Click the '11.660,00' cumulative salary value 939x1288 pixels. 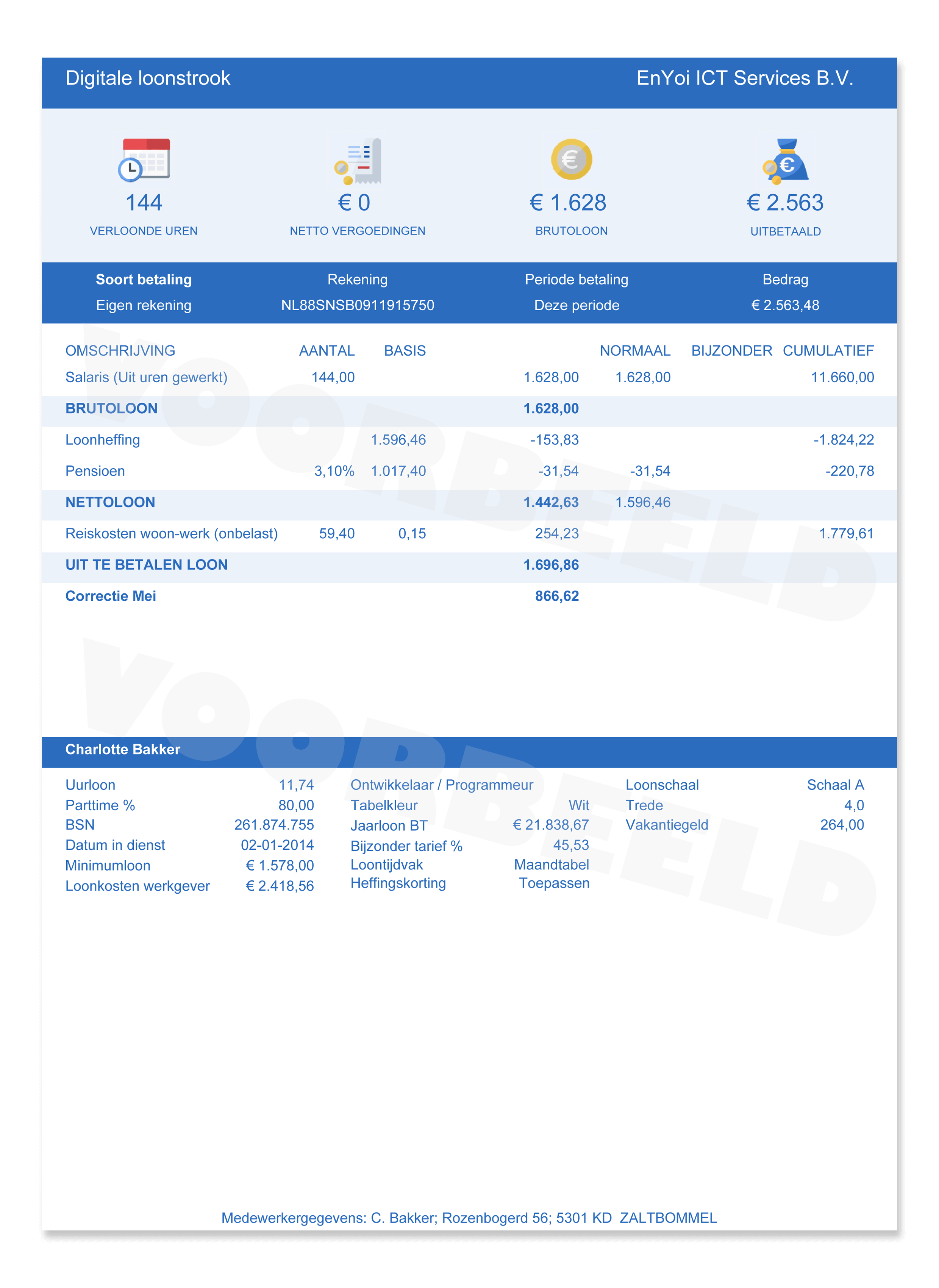pos(842,377)
